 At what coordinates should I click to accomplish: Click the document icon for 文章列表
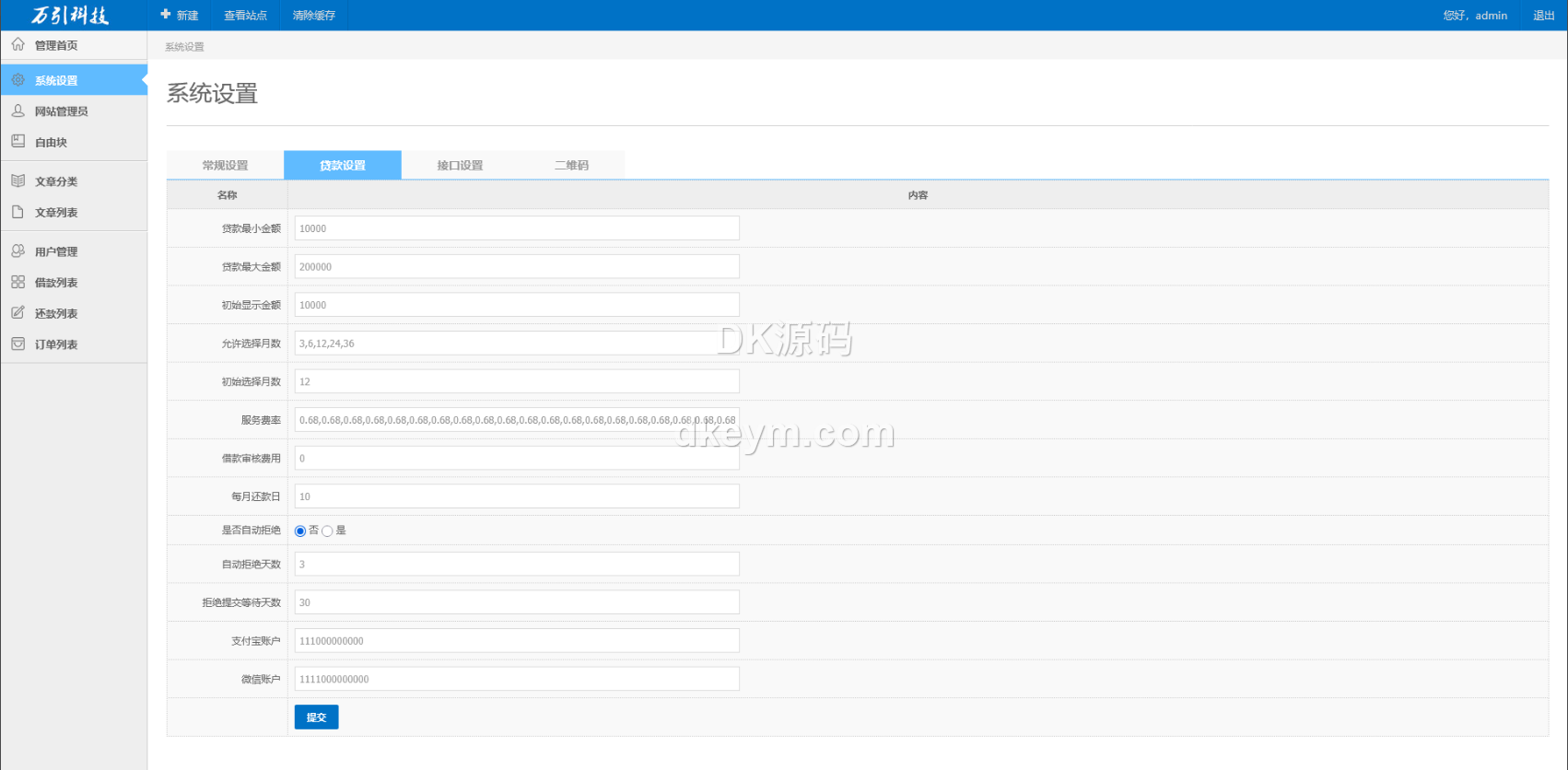18,212
